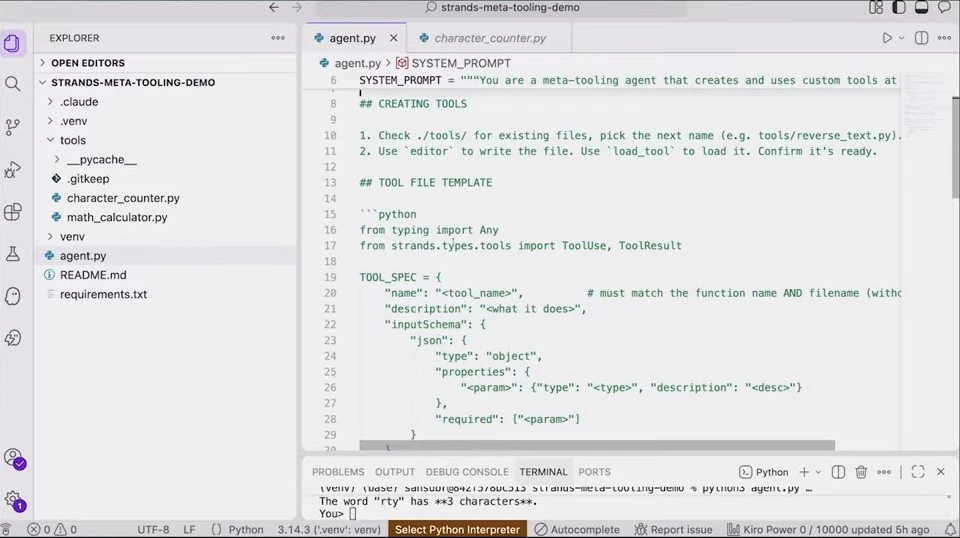Toggle bottom panel visibility in title bar

pos(921,7)
